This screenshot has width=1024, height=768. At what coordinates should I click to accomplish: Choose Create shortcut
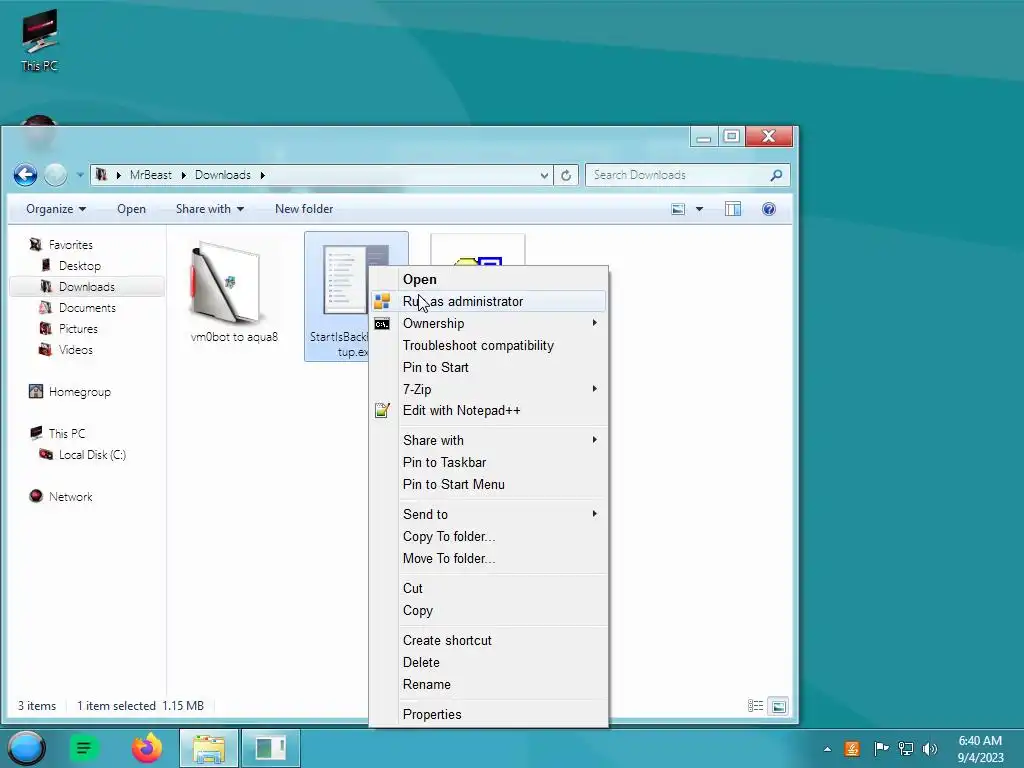coord(488,641)
